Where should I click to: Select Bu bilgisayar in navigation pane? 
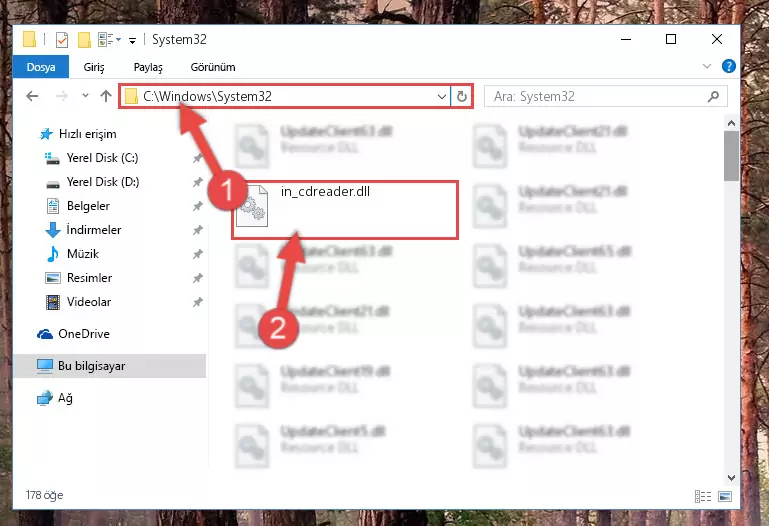pyautogui.click(x=109, y=366)
